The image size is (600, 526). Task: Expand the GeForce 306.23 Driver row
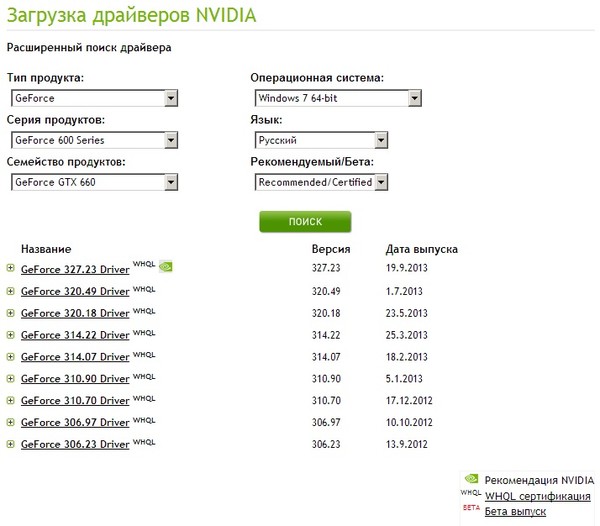(11, 444)
